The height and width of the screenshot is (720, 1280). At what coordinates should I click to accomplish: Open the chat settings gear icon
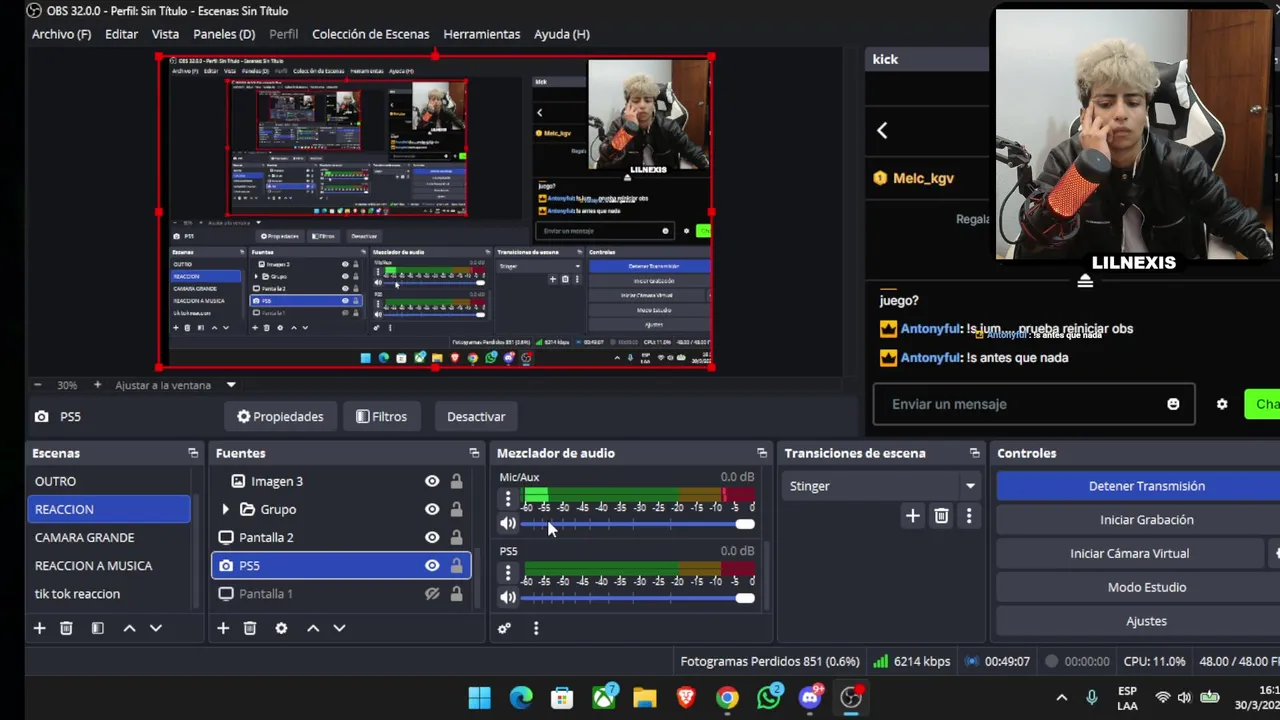(x=1222, y=404)
